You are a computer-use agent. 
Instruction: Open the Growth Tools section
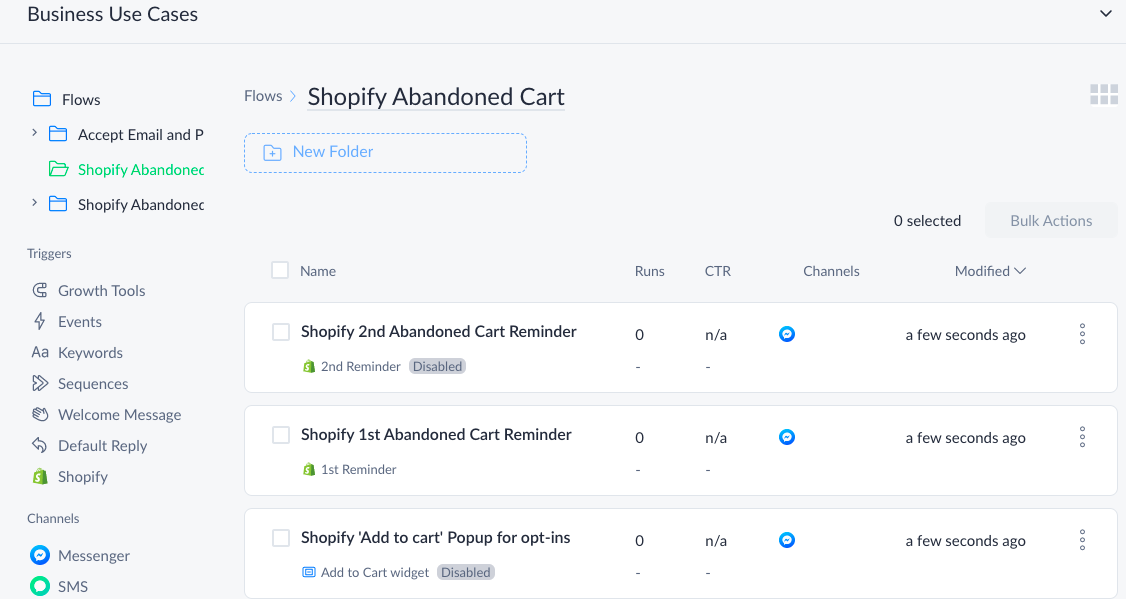pos(88,290)
